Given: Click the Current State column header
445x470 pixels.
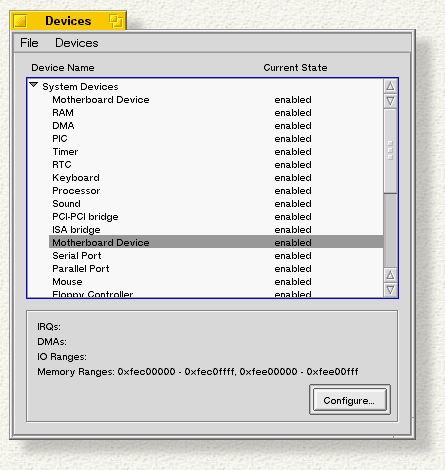Looking at the screenshot, I should pyautogui.click(x=295, y=68).
